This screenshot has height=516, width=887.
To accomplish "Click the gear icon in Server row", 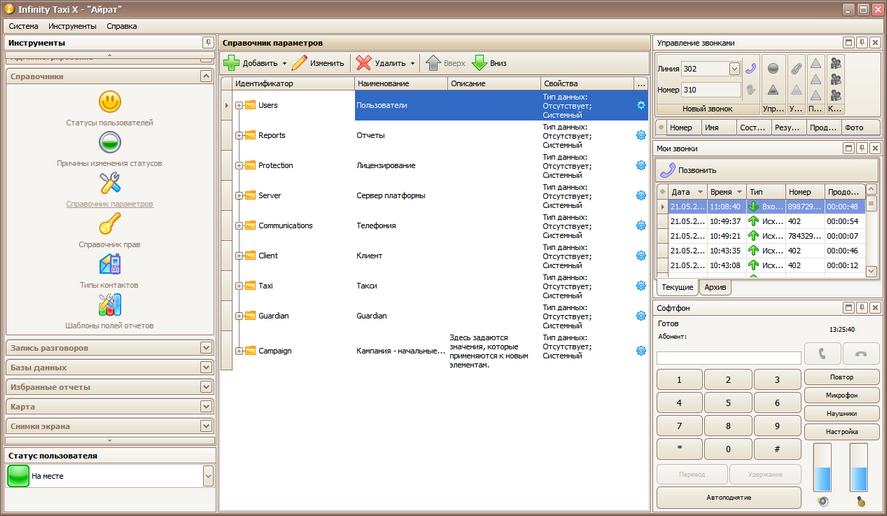I will coord(641,195).
